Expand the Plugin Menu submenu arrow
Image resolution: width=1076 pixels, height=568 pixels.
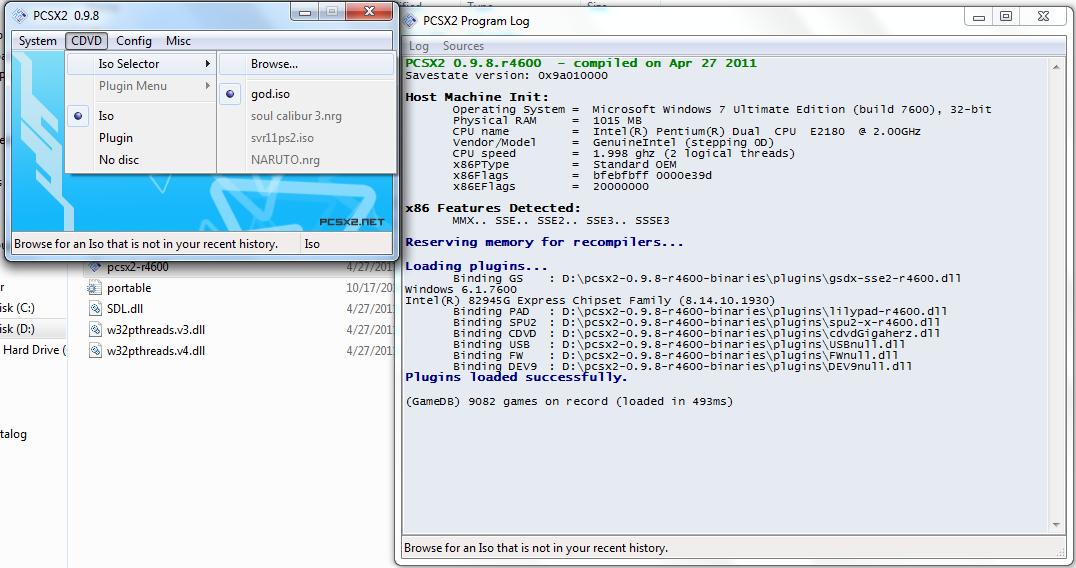tap(207, 86)
